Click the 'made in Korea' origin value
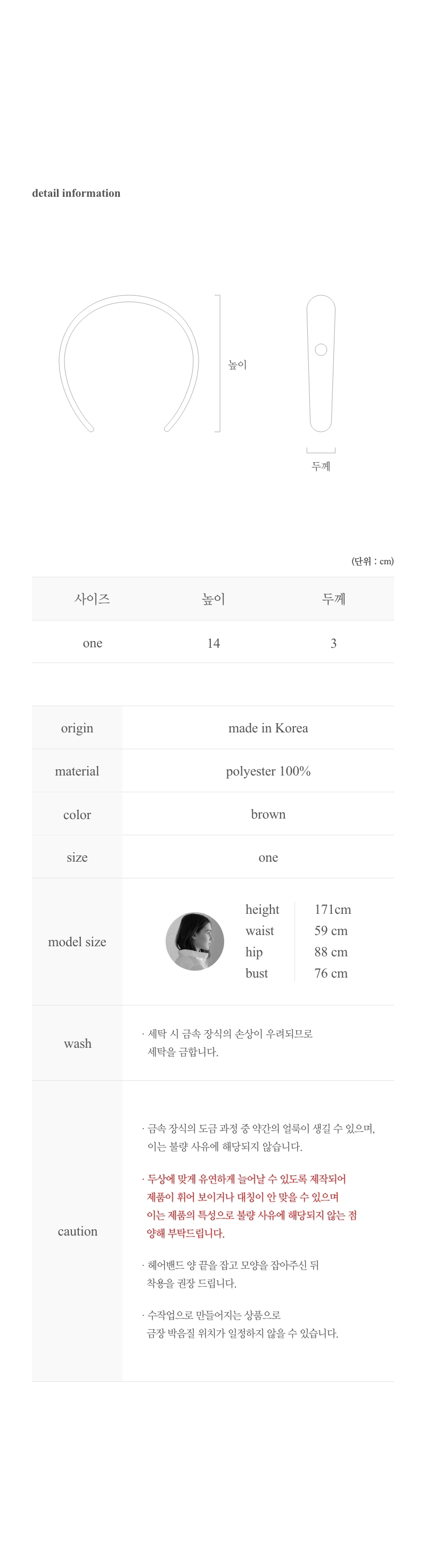426x1568 pixels. pyautogui.click(x=268, y=728)
